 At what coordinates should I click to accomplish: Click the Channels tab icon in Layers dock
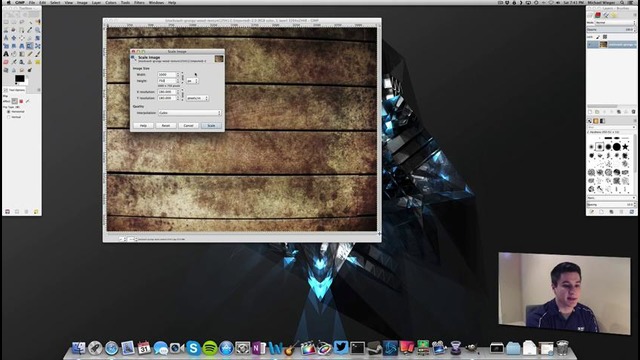pyautogui.click(x=598, y=15)
